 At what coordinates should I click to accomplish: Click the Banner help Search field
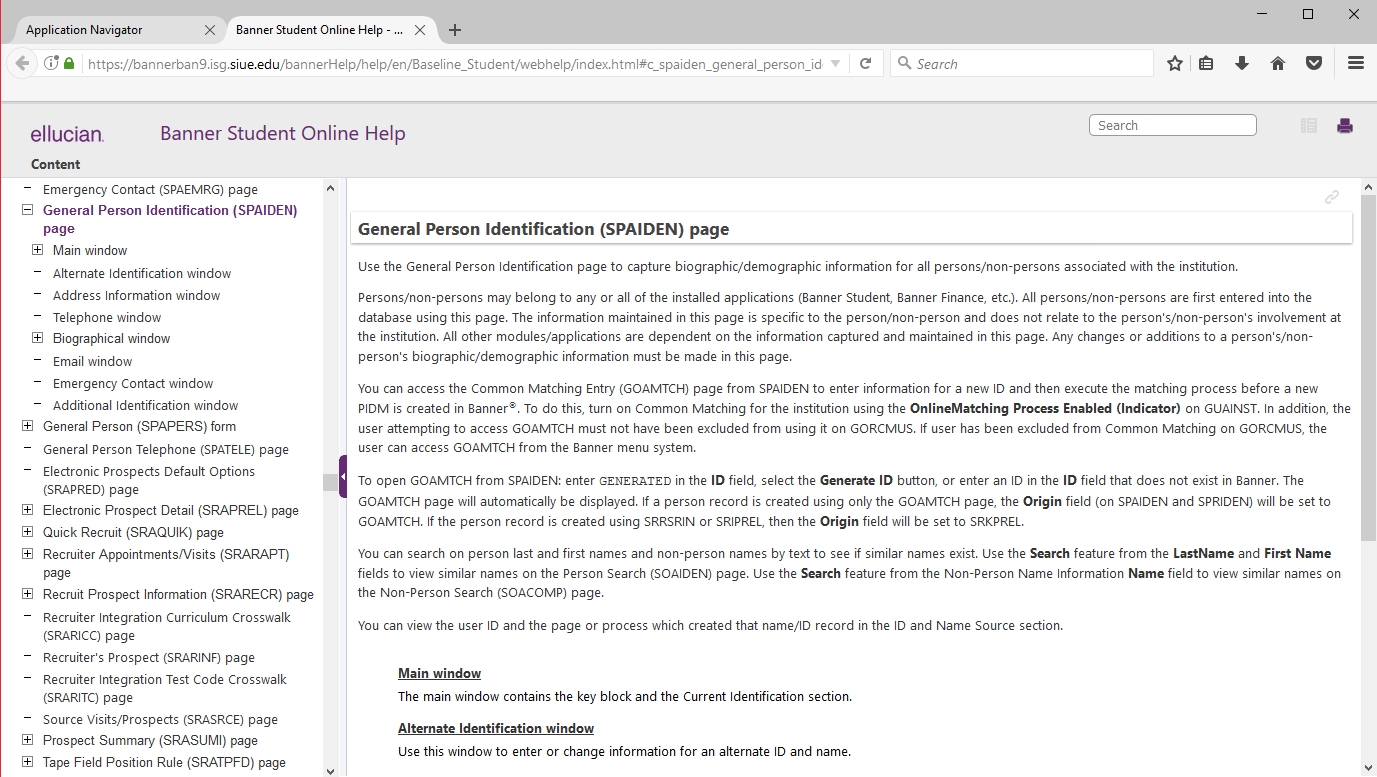(x=1172, y=125)
